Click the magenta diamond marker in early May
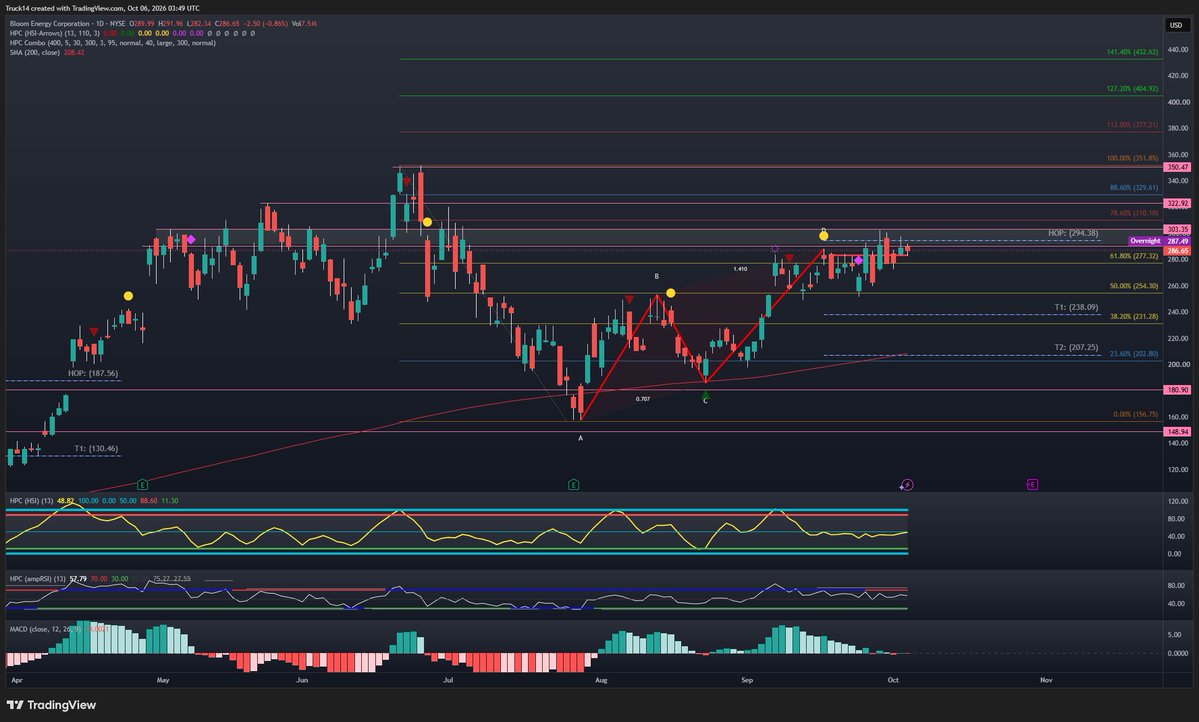1199x722 pixels. click(191, 239)
